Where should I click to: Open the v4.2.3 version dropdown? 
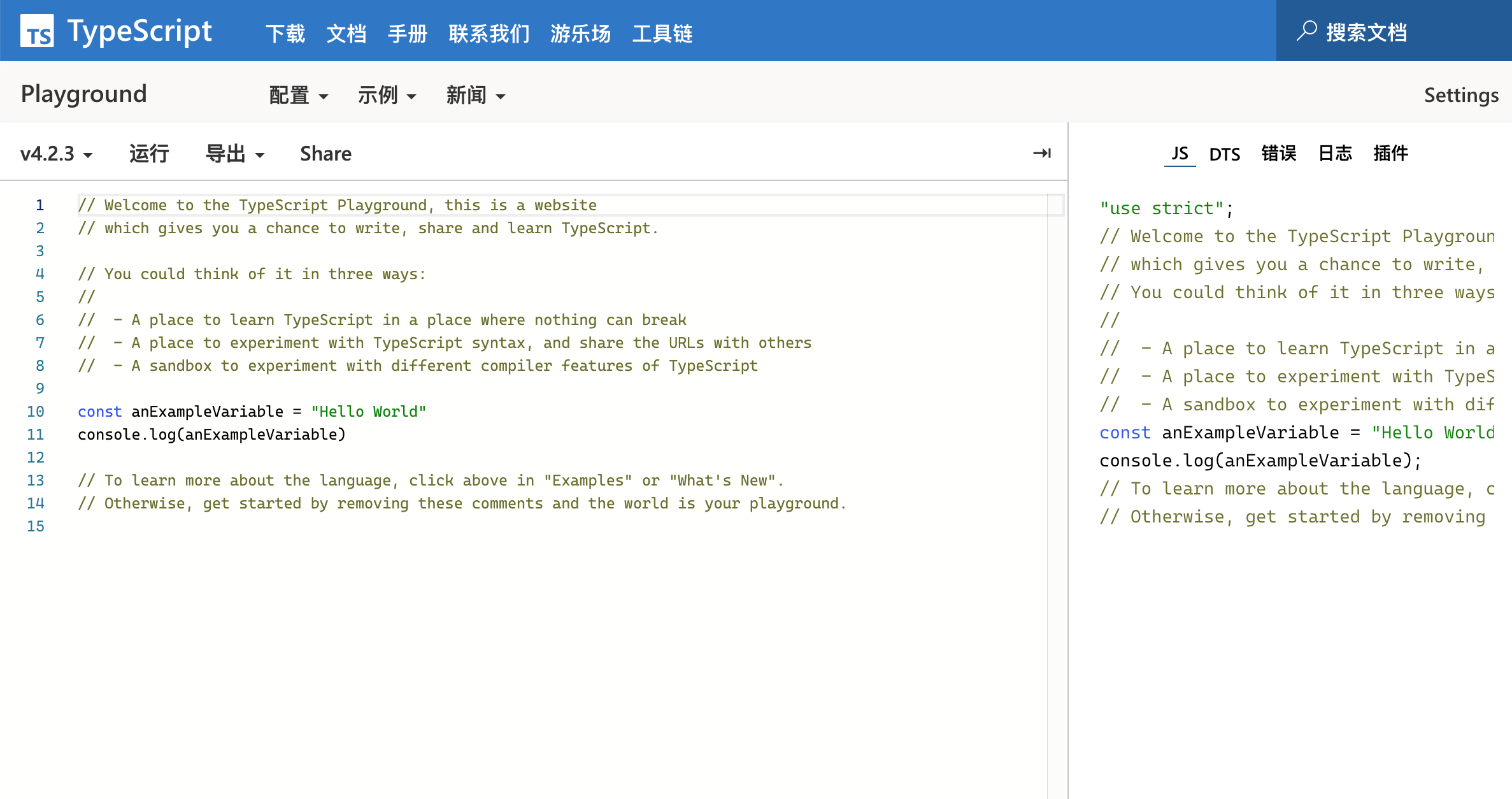point(56,154)
